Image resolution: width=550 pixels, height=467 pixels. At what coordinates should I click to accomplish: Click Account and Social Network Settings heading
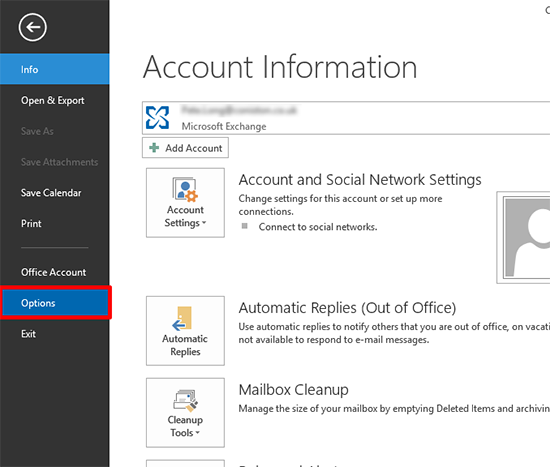coord(360,180)
